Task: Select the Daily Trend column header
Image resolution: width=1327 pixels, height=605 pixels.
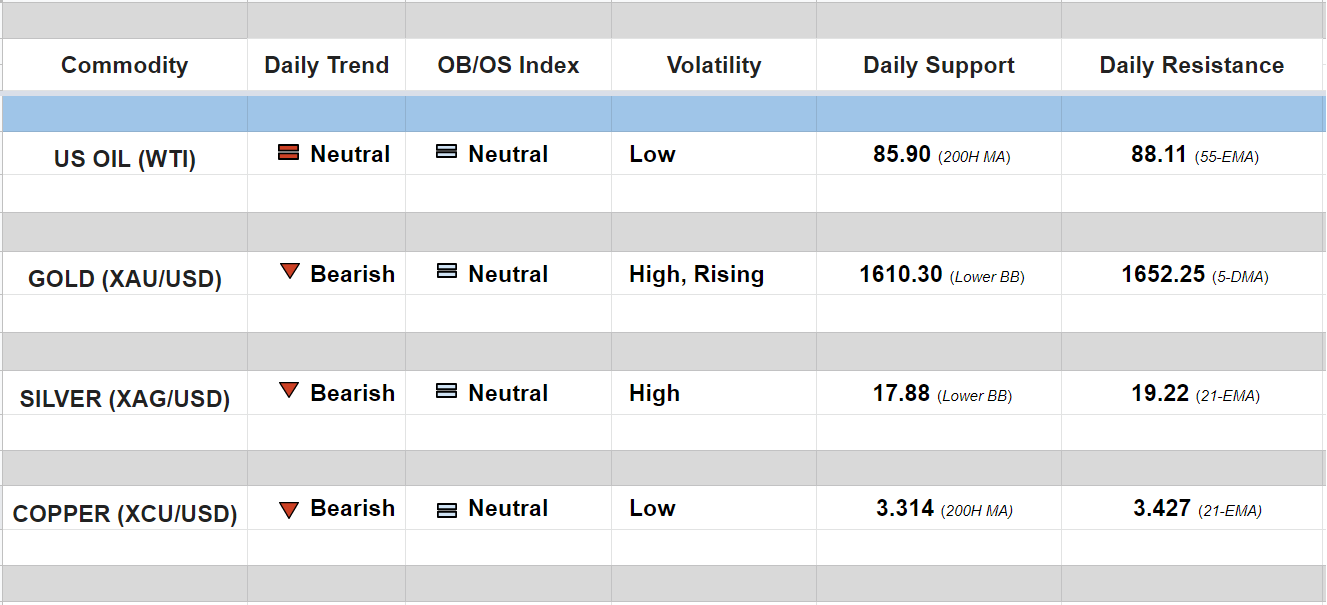Action: click(x=326, y=66)
